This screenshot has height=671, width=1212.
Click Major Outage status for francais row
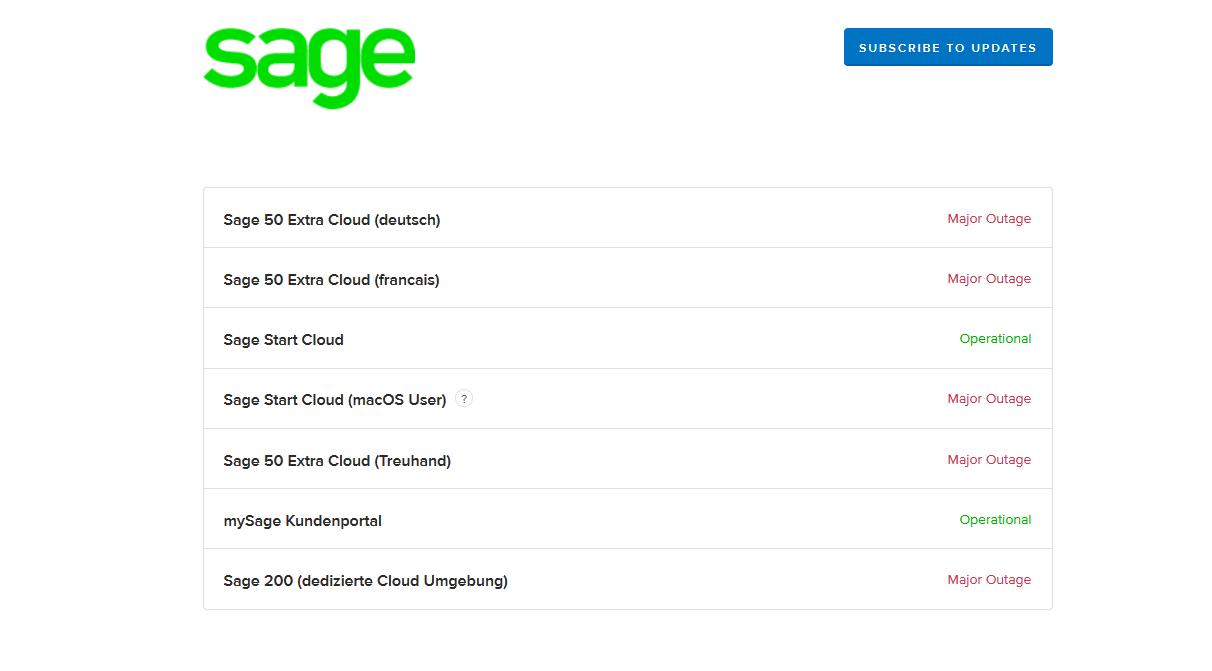[989, 279]
